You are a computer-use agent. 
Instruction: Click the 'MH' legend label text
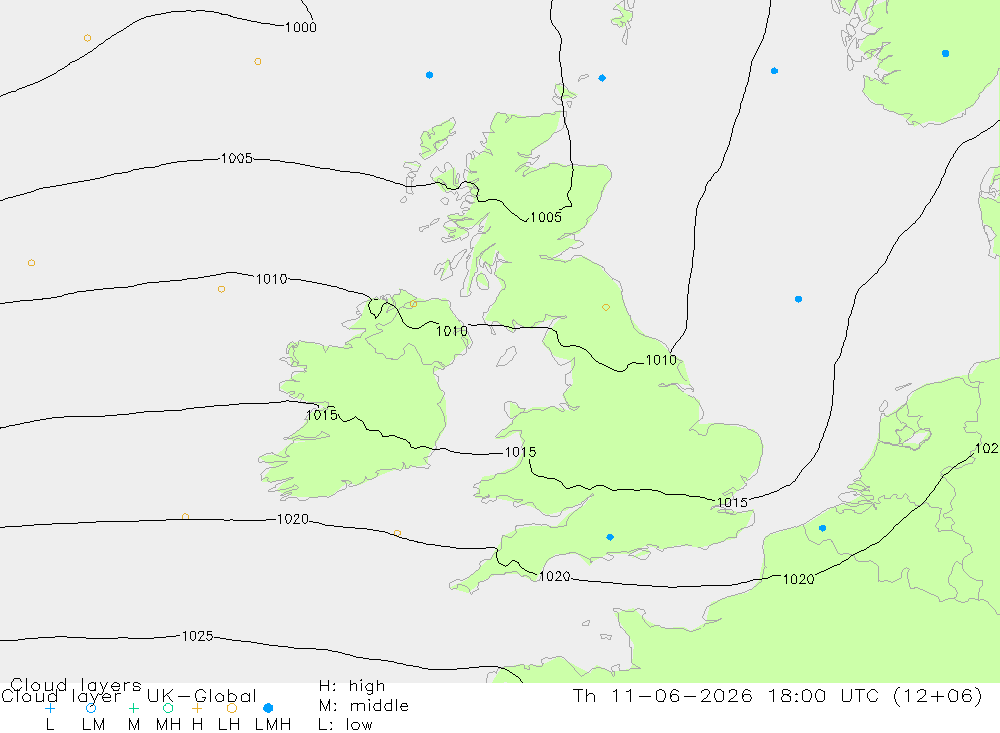pos(168,725)
